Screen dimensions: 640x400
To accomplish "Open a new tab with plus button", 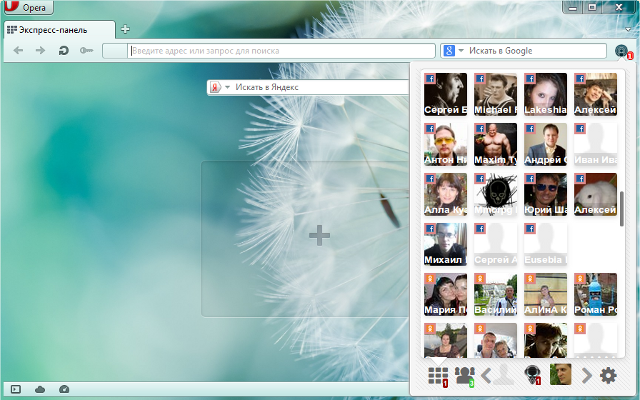I will point(125,29).
